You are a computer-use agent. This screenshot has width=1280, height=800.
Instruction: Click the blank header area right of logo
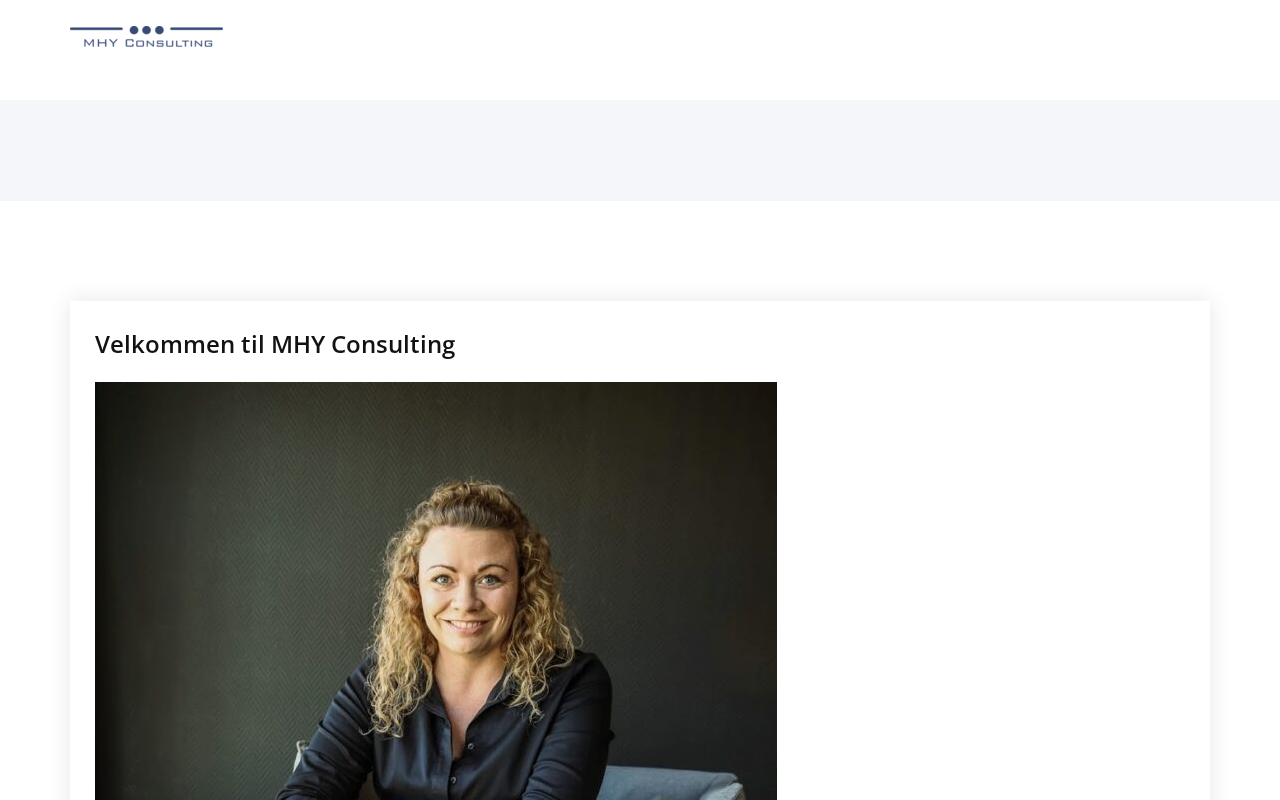[750, 50]
